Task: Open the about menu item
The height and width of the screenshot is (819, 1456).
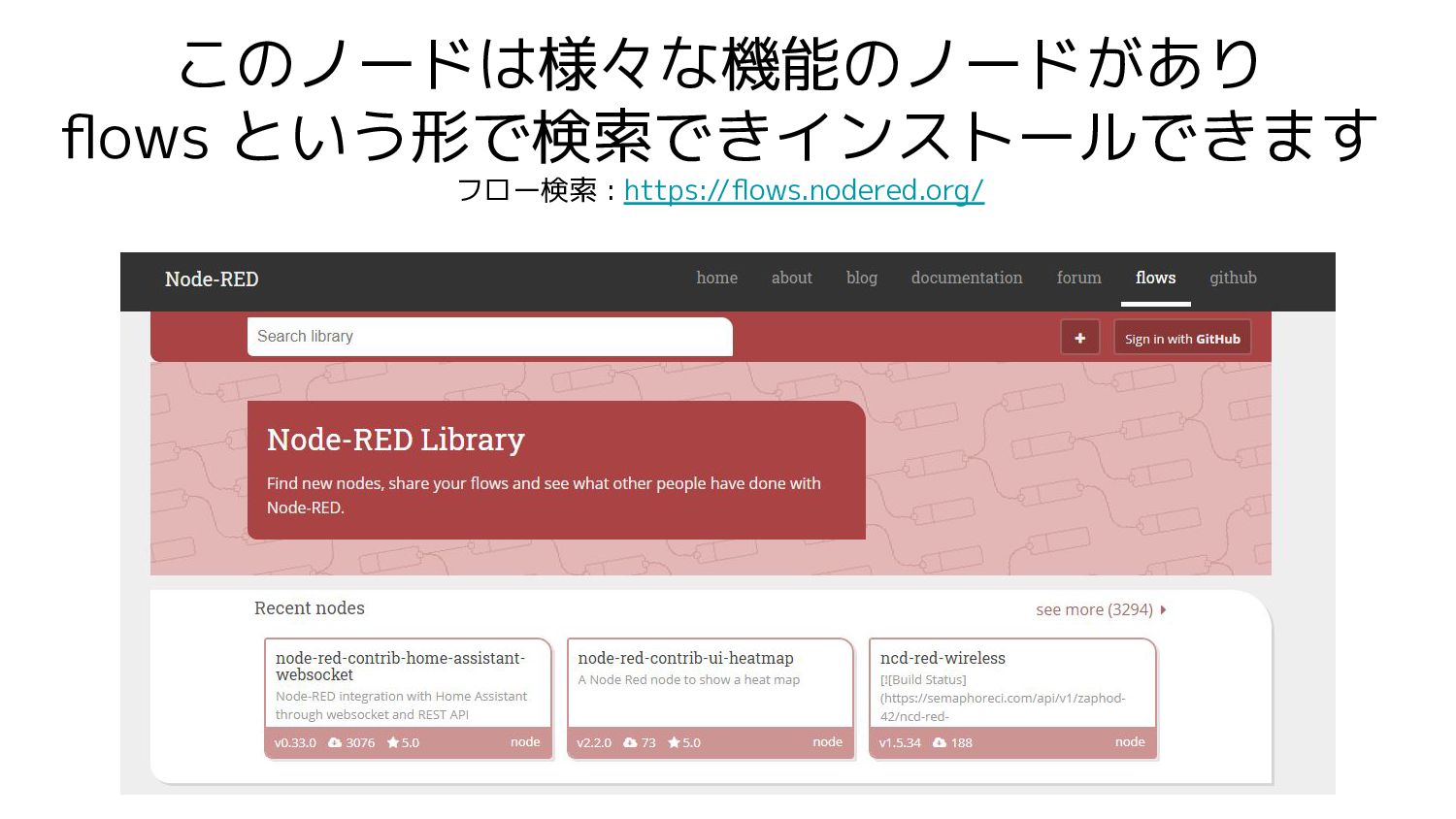Action: (x=791, y=278)
